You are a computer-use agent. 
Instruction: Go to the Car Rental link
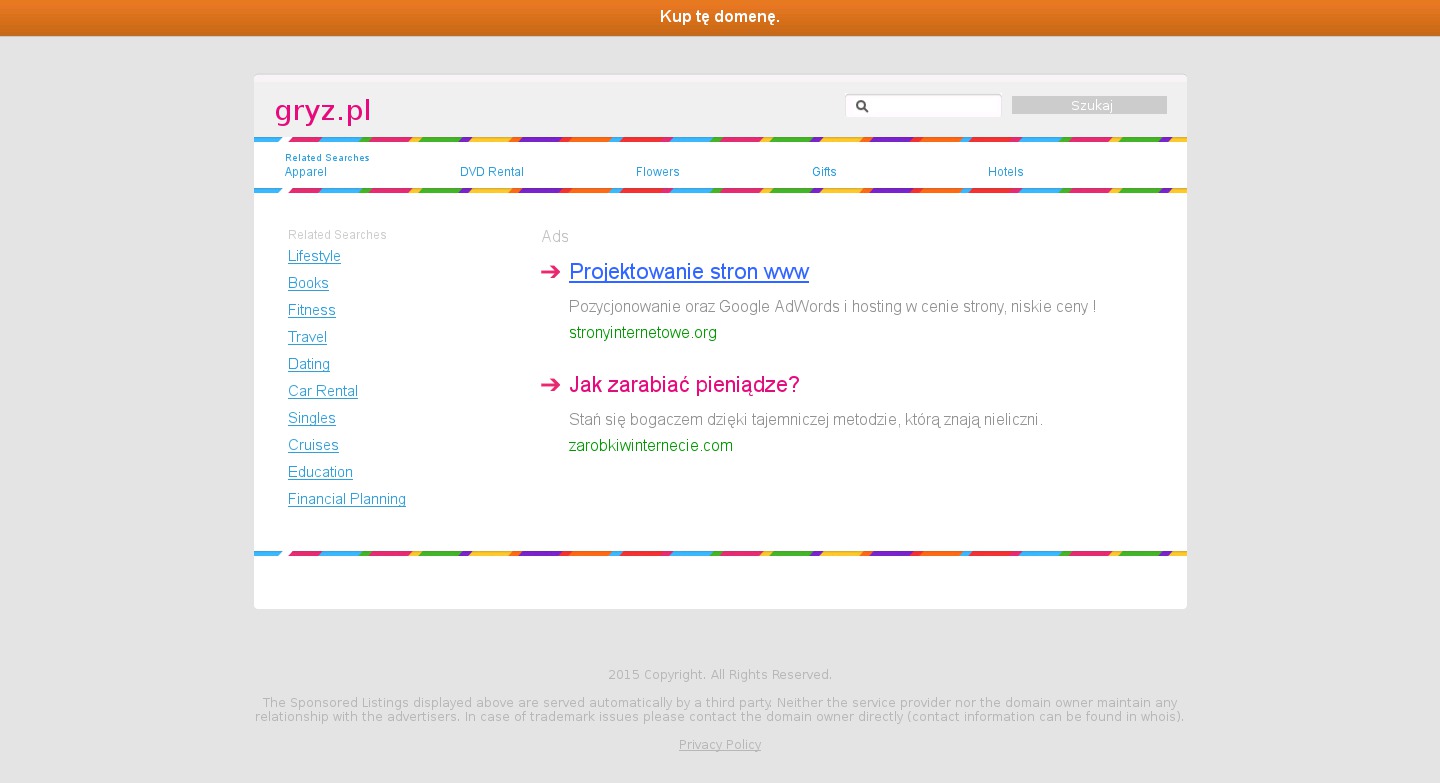point(323,391)
